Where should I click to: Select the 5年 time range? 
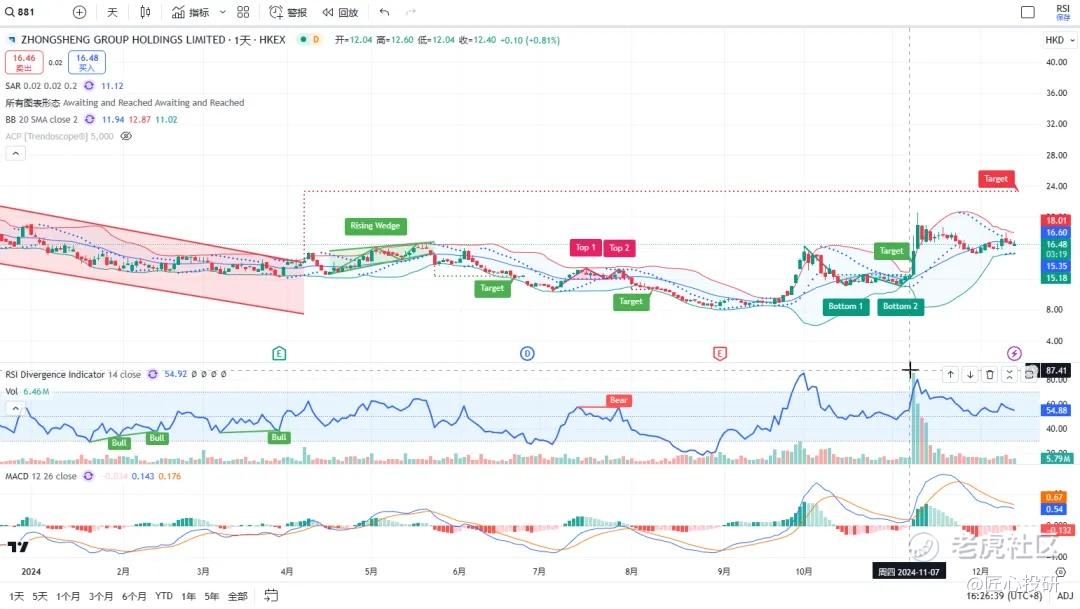[x=212, y=596]
